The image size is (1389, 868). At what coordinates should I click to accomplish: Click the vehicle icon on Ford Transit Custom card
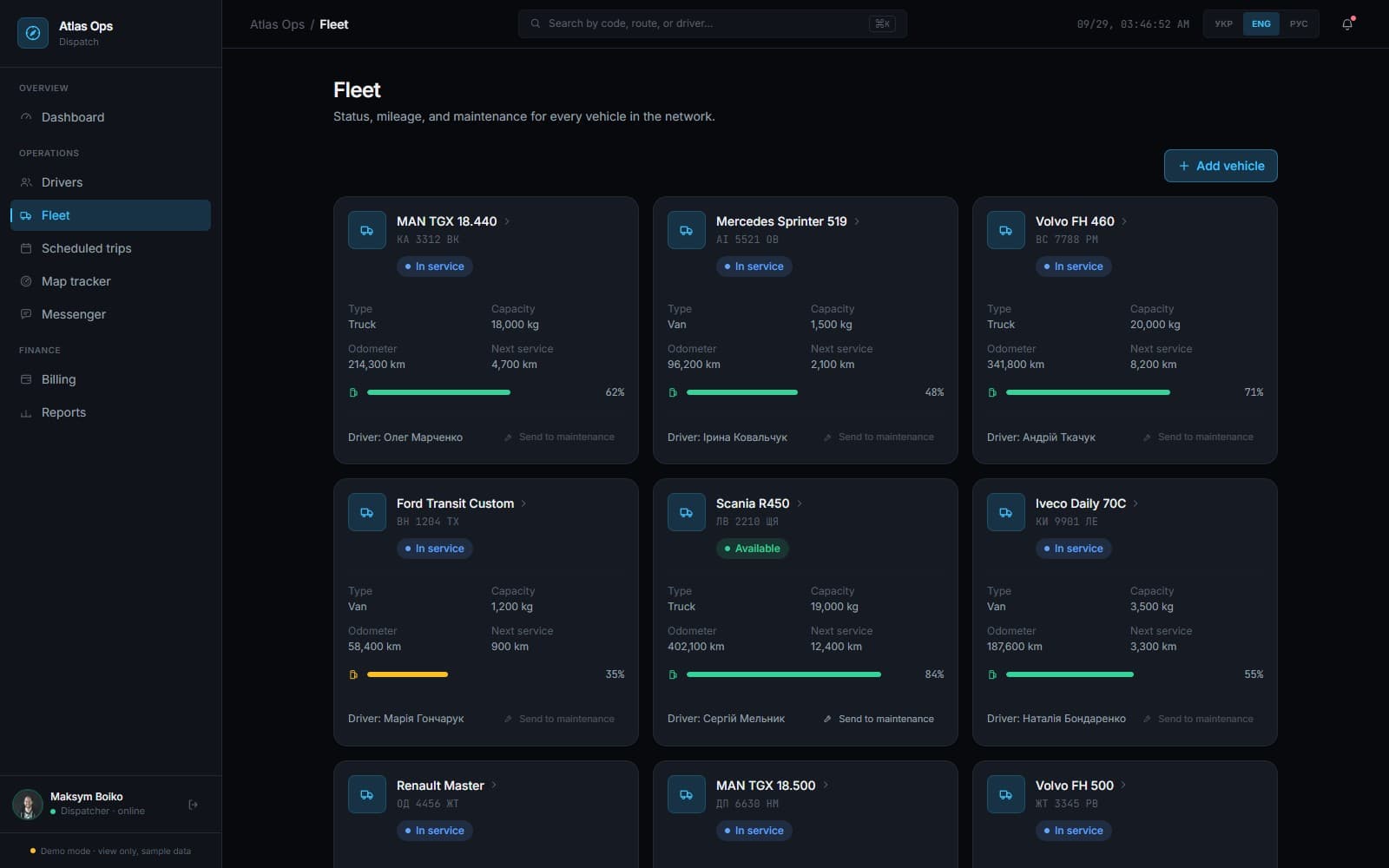tap(367, 513)
